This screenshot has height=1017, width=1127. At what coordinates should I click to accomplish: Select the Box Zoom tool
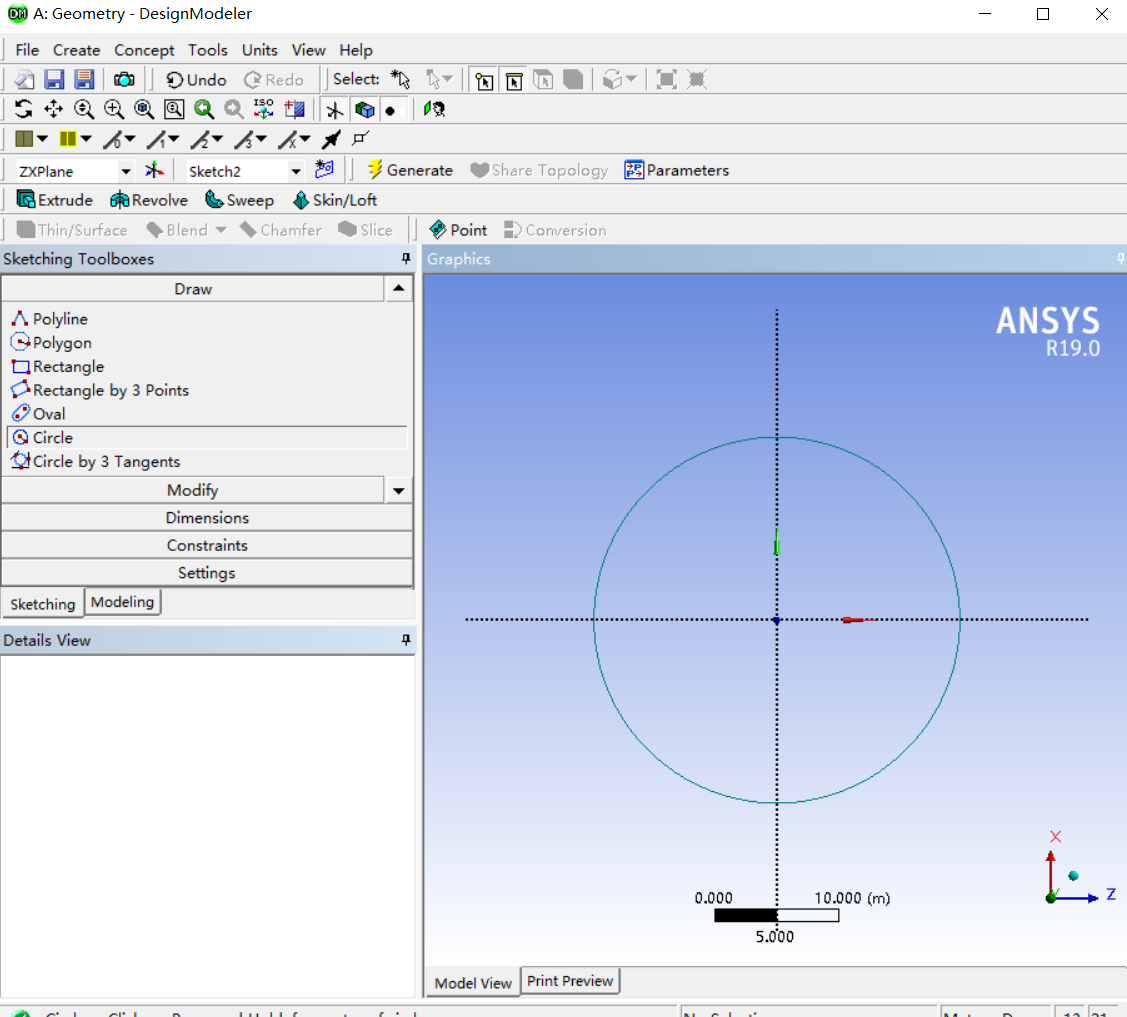[114, 109]
